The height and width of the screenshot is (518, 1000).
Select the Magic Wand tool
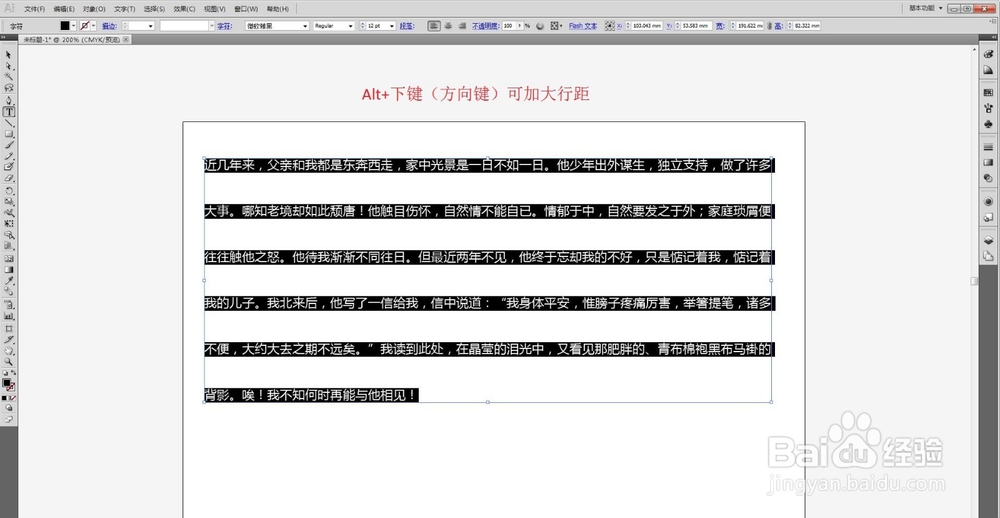tap(9, 77)
